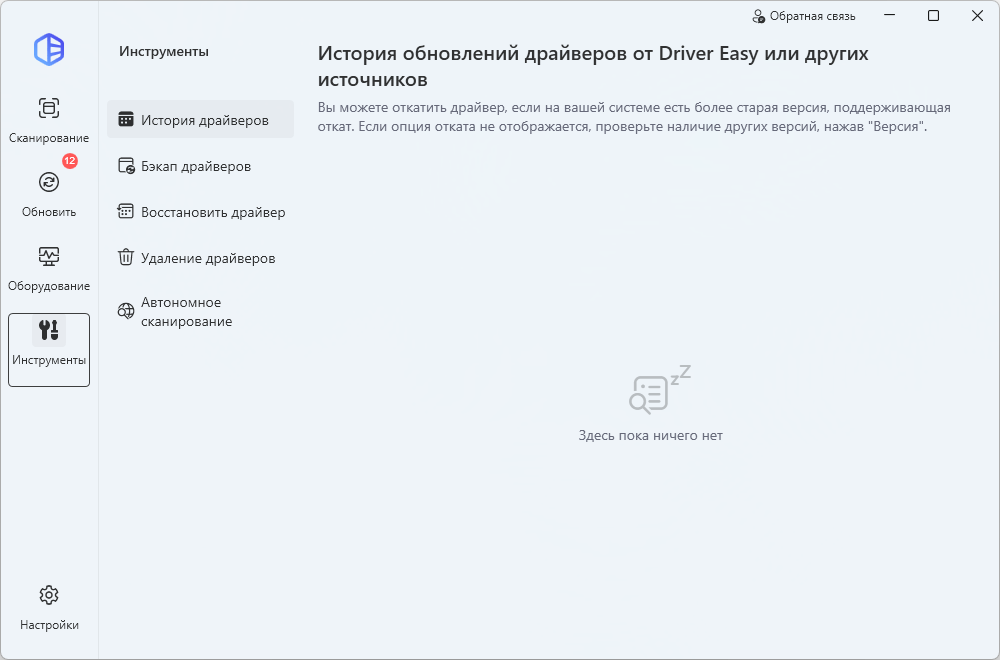Open the Сканирование scan icon
The width and height of the screenshot is (1000, 660).
pos(49,108)
